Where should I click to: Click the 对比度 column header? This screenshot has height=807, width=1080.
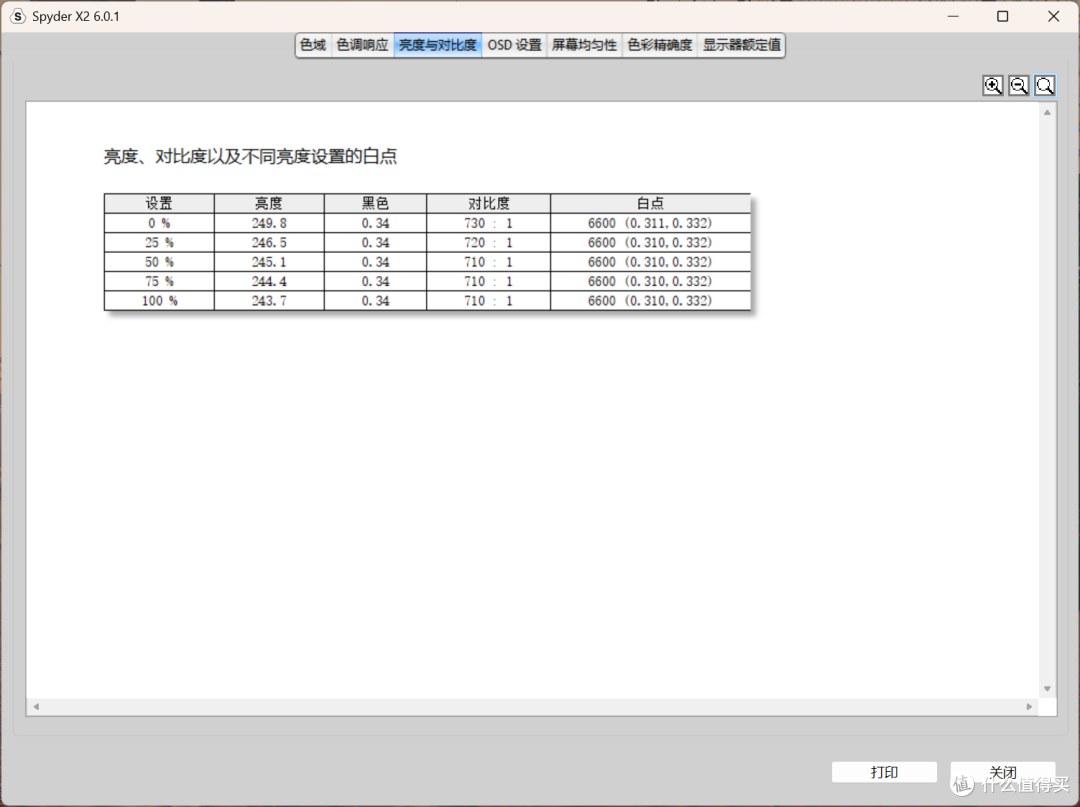click(x=488, y=203)
